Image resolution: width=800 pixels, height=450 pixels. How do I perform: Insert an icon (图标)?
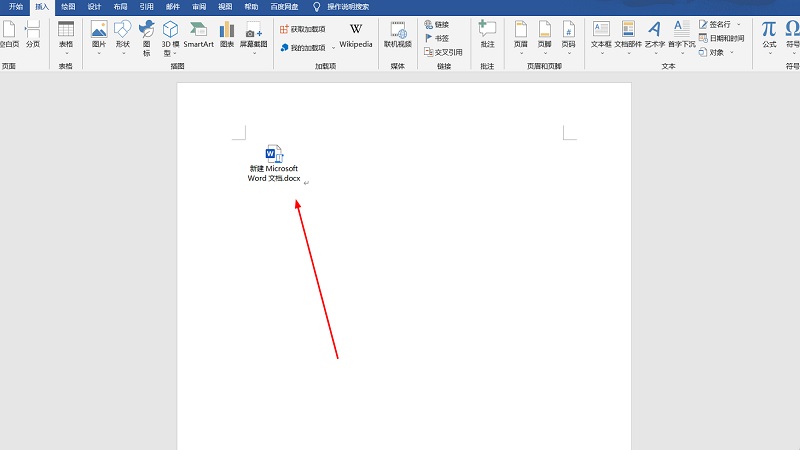[x=146, y=38]
